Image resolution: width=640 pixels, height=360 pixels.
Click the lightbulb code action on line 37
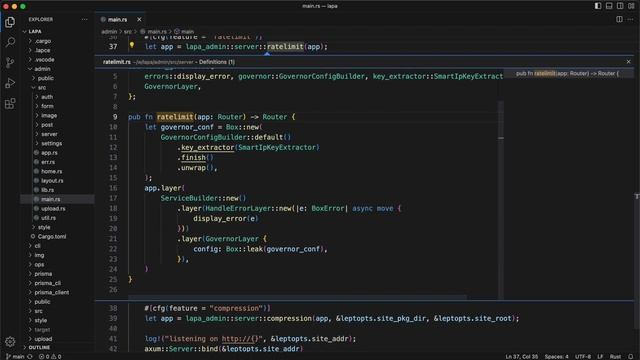point(132,45)
